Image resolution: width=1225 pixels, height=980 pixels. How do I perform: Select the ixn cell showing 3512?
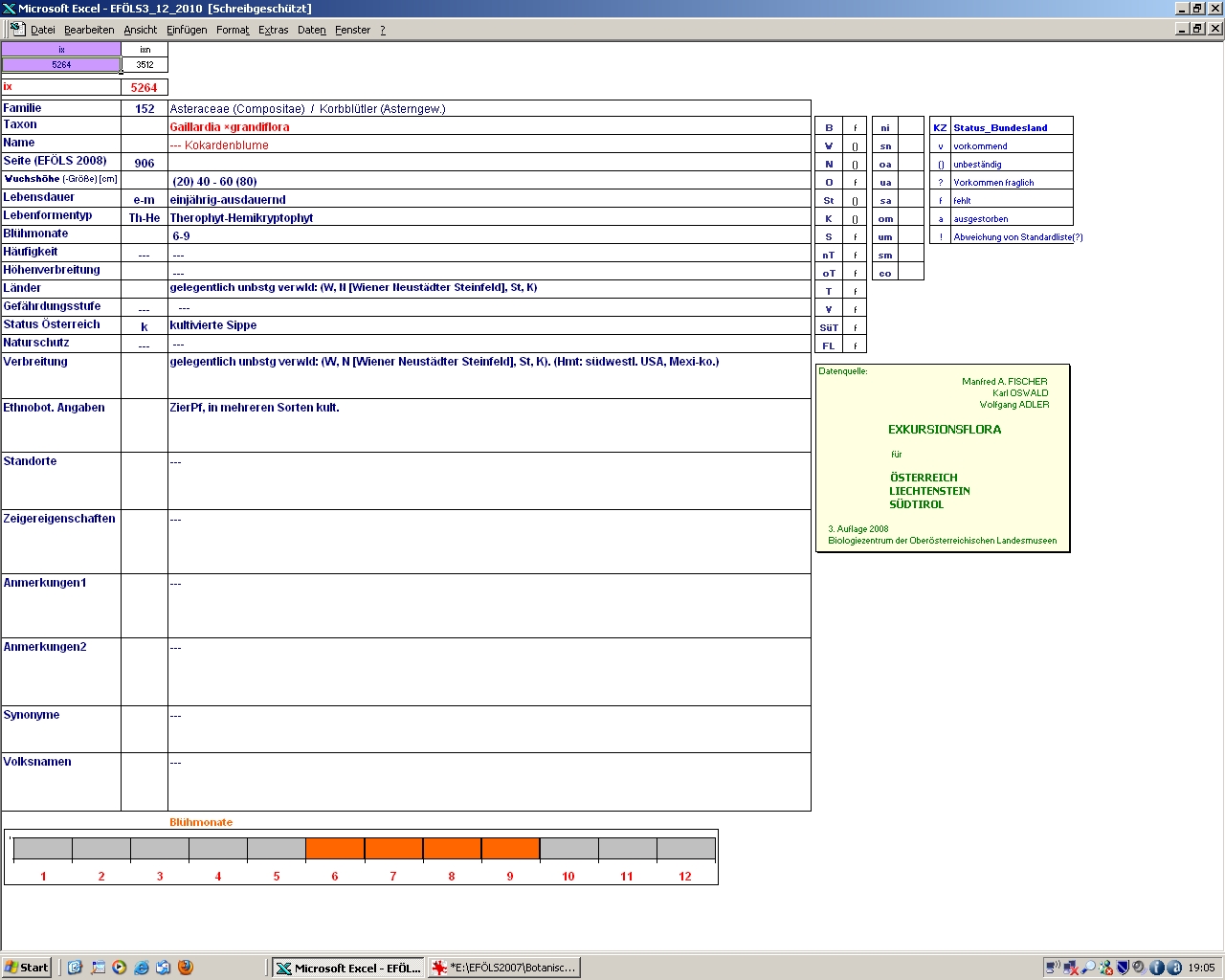[x=145, y=65]
